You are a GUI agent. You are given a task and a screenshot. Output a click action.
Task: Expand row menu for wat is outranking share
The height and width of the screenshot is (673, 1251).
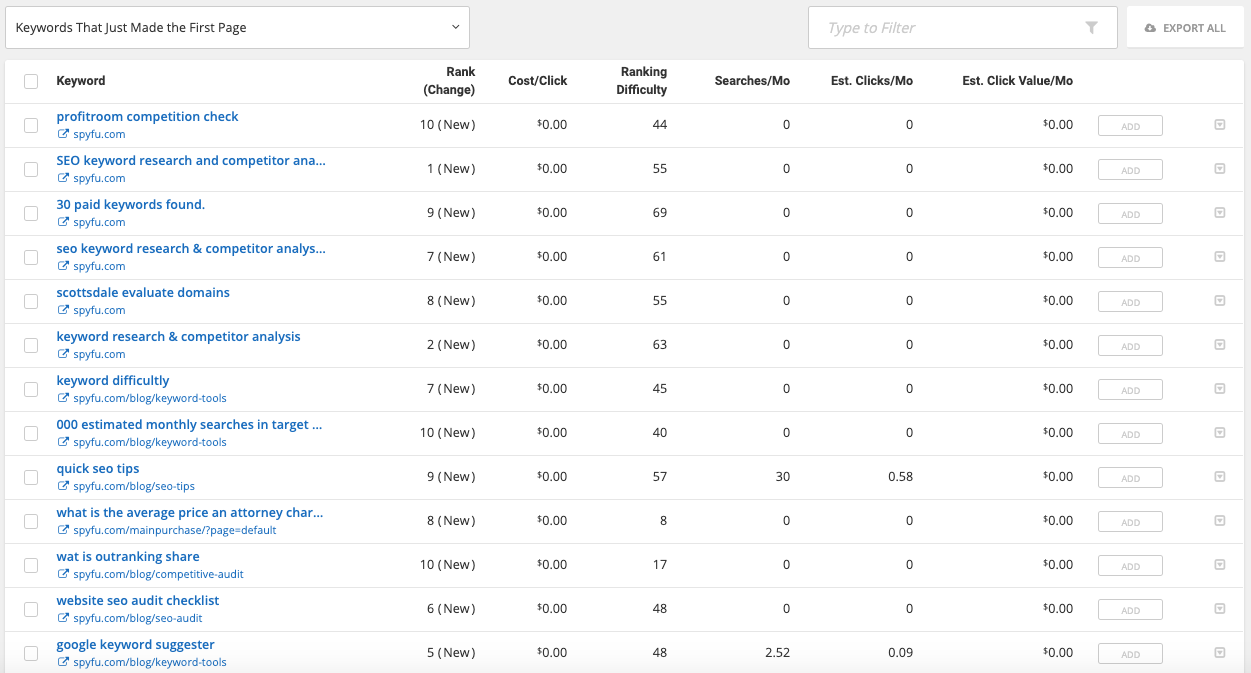1219,565
